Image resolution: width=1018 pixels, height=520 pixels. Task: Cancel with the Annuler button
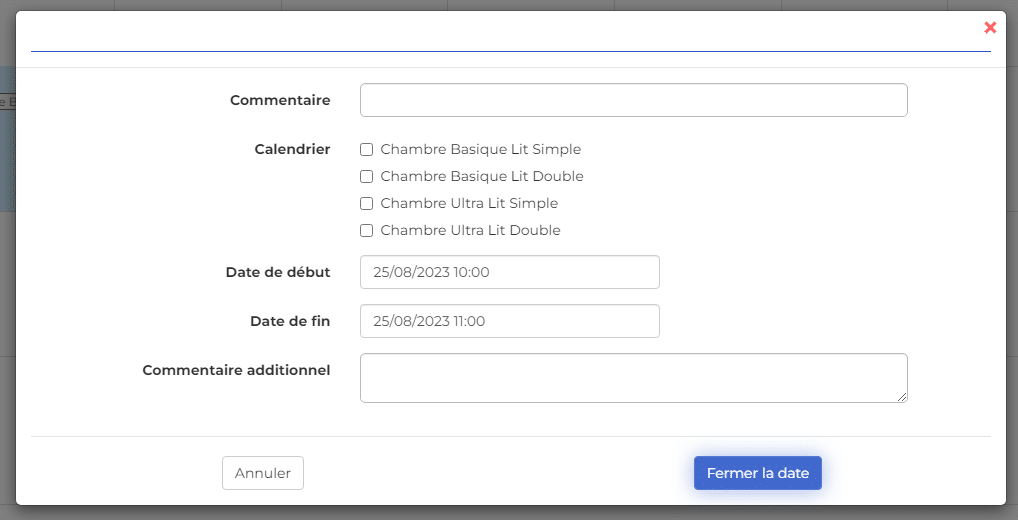click(263, 473)
